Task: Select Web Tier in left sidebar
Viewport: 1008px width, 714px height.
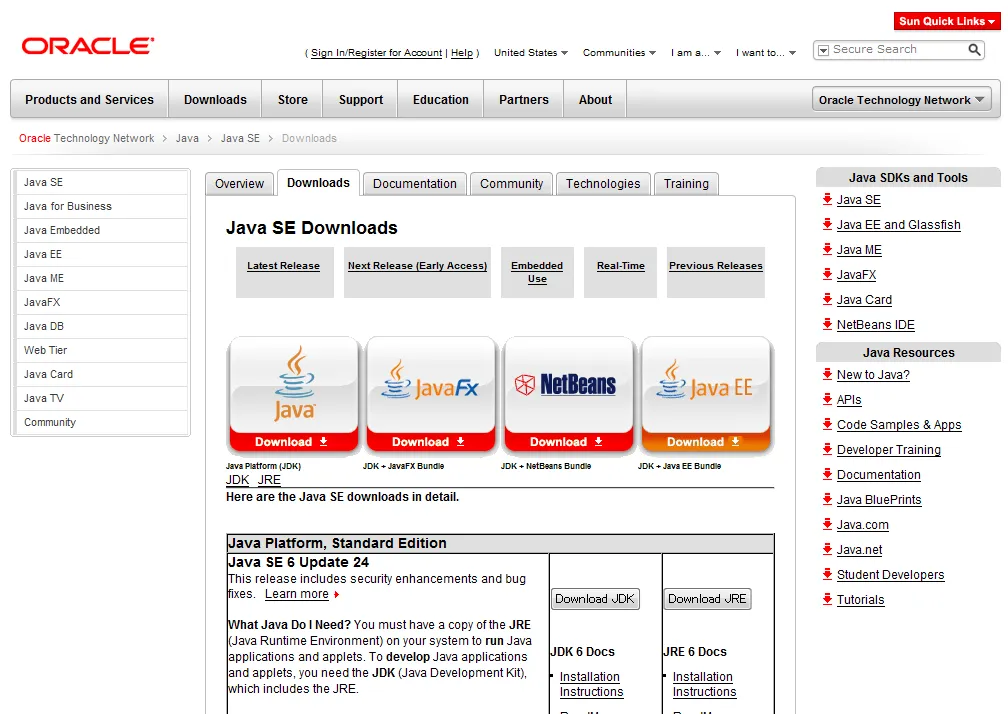Action: point(102,350)
